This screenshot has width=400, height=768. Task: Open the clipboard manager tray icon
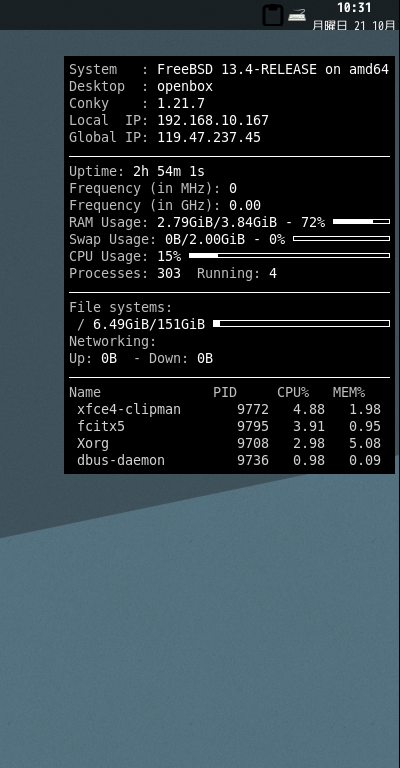273,15
